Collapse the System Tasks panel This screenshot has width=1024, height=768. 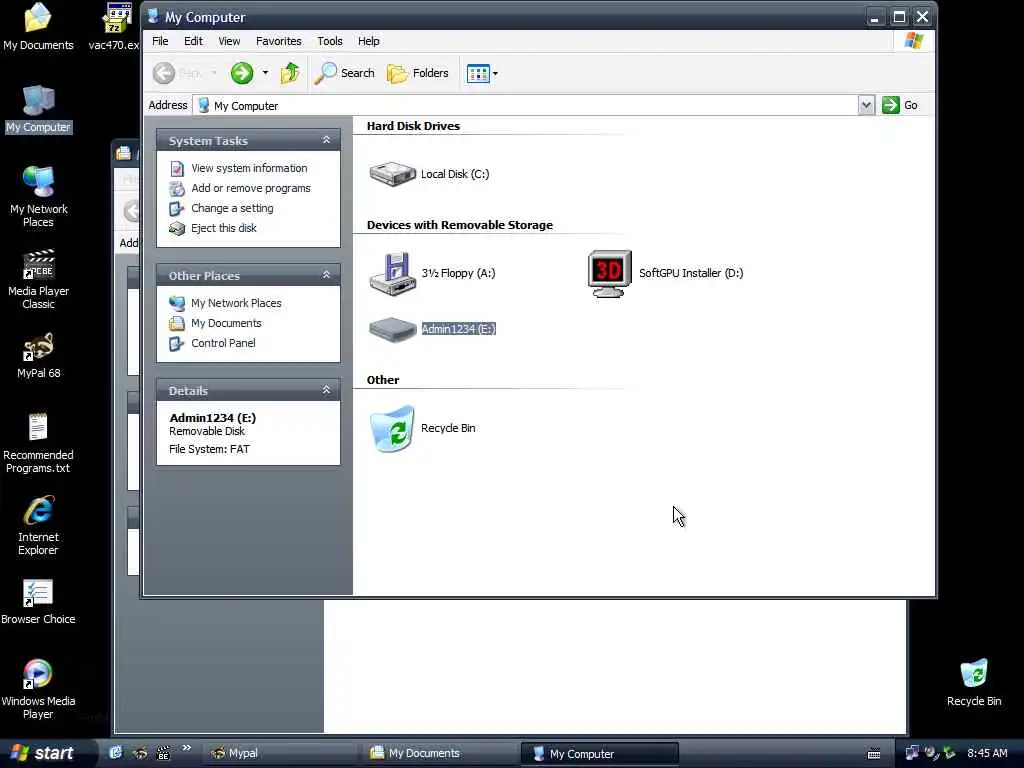pyautogui.click(x=326, y=140)
